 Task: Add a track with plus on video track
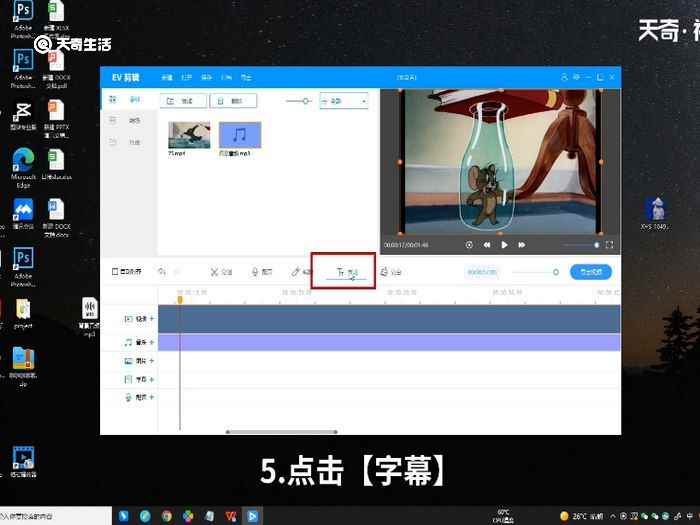click(x=152, y=318)
